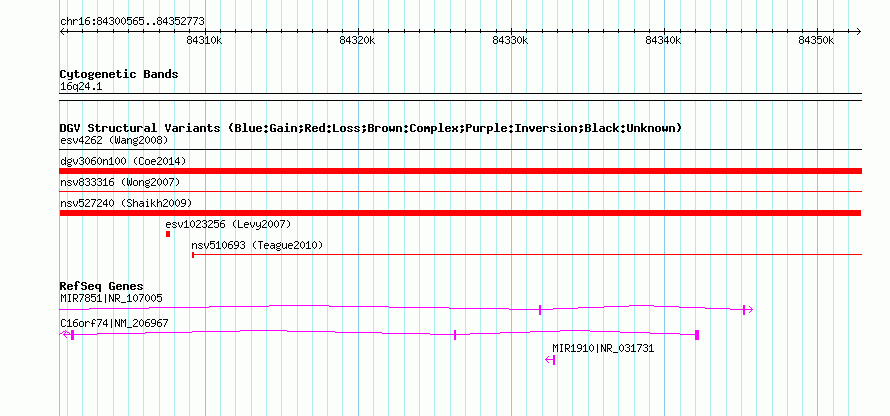Select the nsv527240 (Shaikh2009) variant label

point(126,203)
